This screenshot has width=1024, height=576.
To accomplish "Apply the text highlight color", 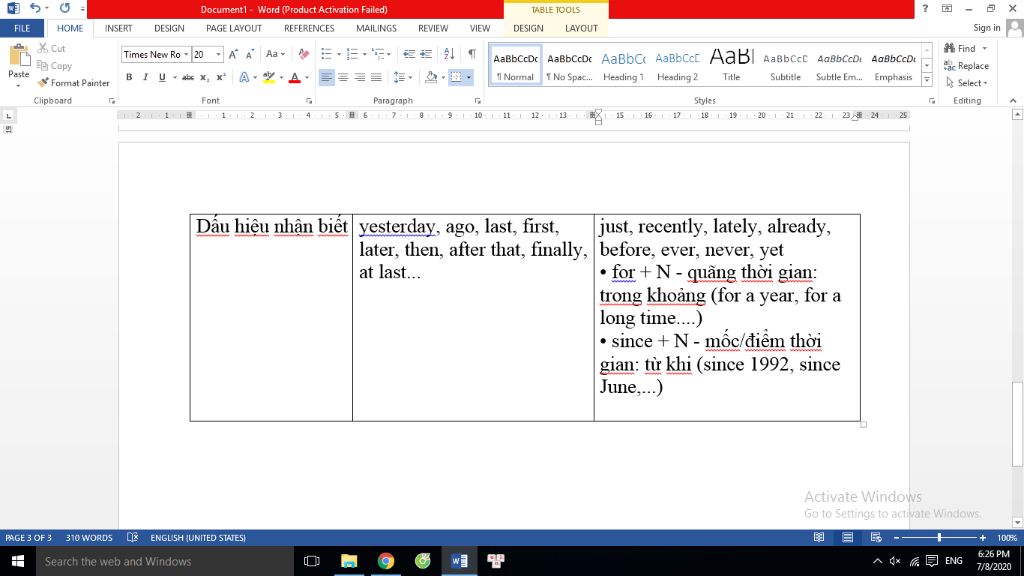I will pos(268,77).
